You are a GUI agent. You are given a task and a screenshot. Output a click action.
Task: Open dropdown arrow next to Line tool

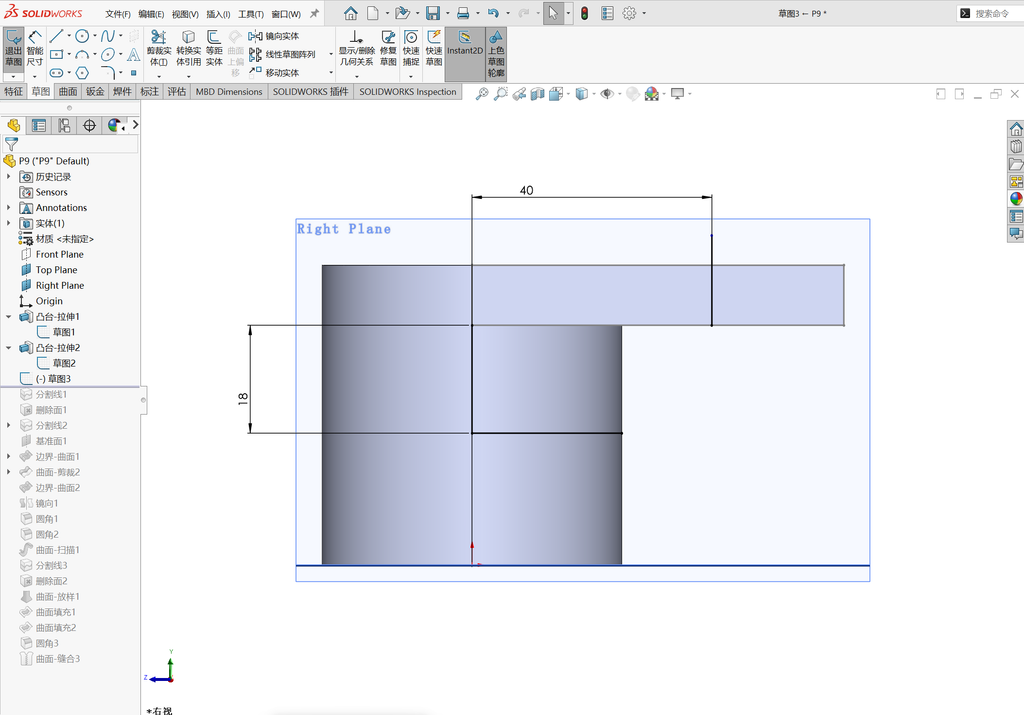tap(69, 36)
